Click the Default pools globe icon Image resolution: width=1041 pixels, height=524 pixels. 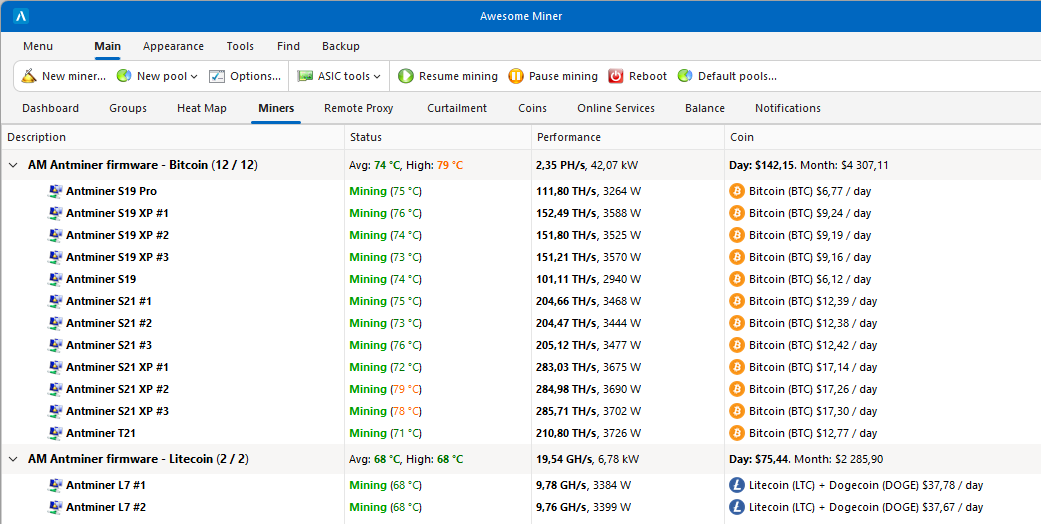coord(684,76)
